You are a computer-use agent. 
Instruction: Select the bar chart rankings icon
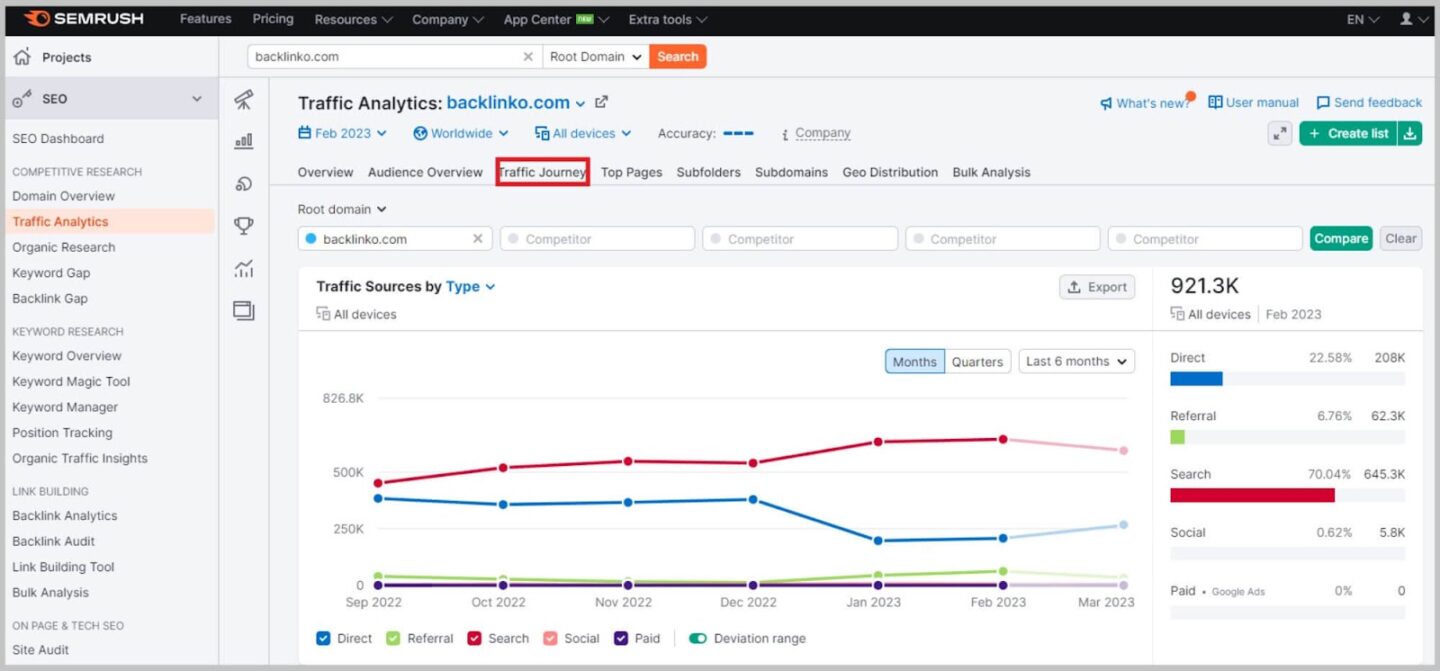243,142
